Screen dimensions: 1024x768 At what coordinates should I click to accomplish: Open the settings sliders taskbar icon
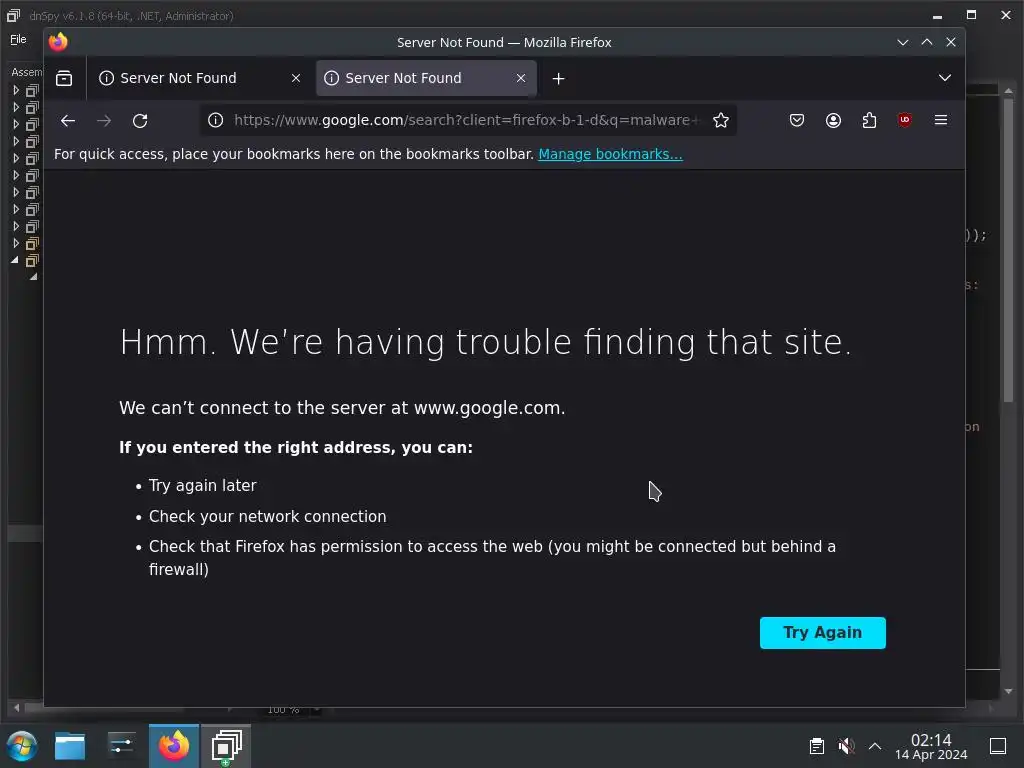pos(121,746)
